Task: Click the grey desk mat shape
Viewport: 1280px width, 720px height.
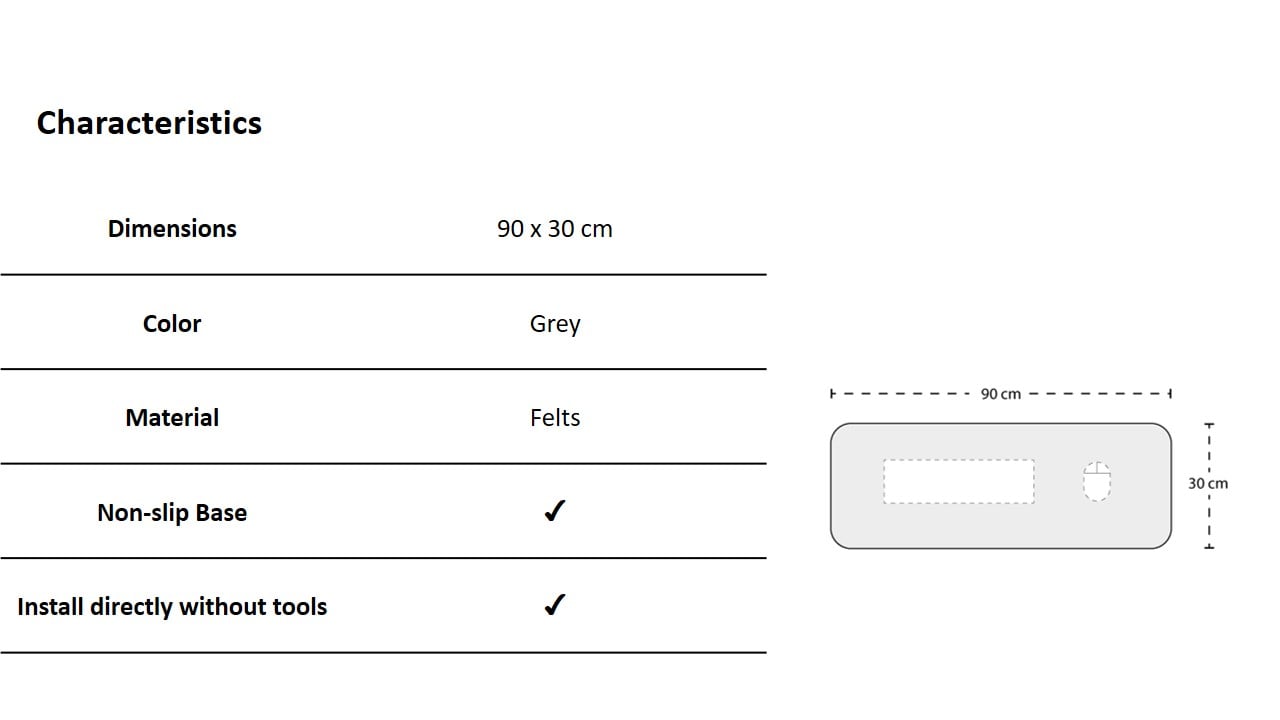Action: (x=1000, y=525)
